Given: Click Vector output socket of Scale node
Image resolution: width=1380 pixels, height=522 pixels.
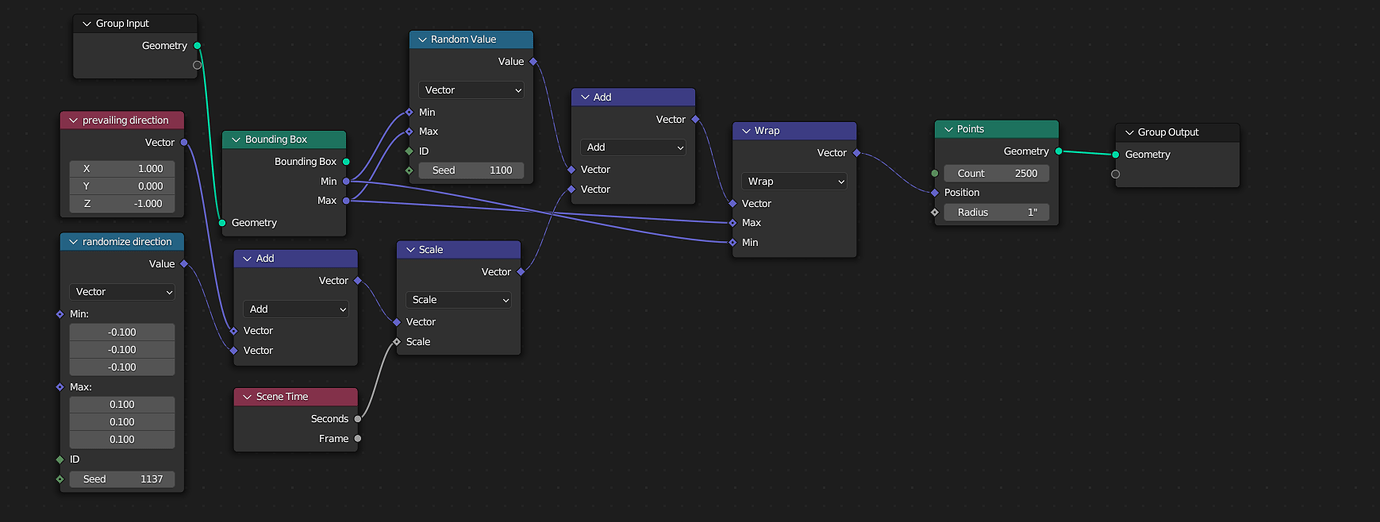Looking at the screenshot, I should pos(520,272).
